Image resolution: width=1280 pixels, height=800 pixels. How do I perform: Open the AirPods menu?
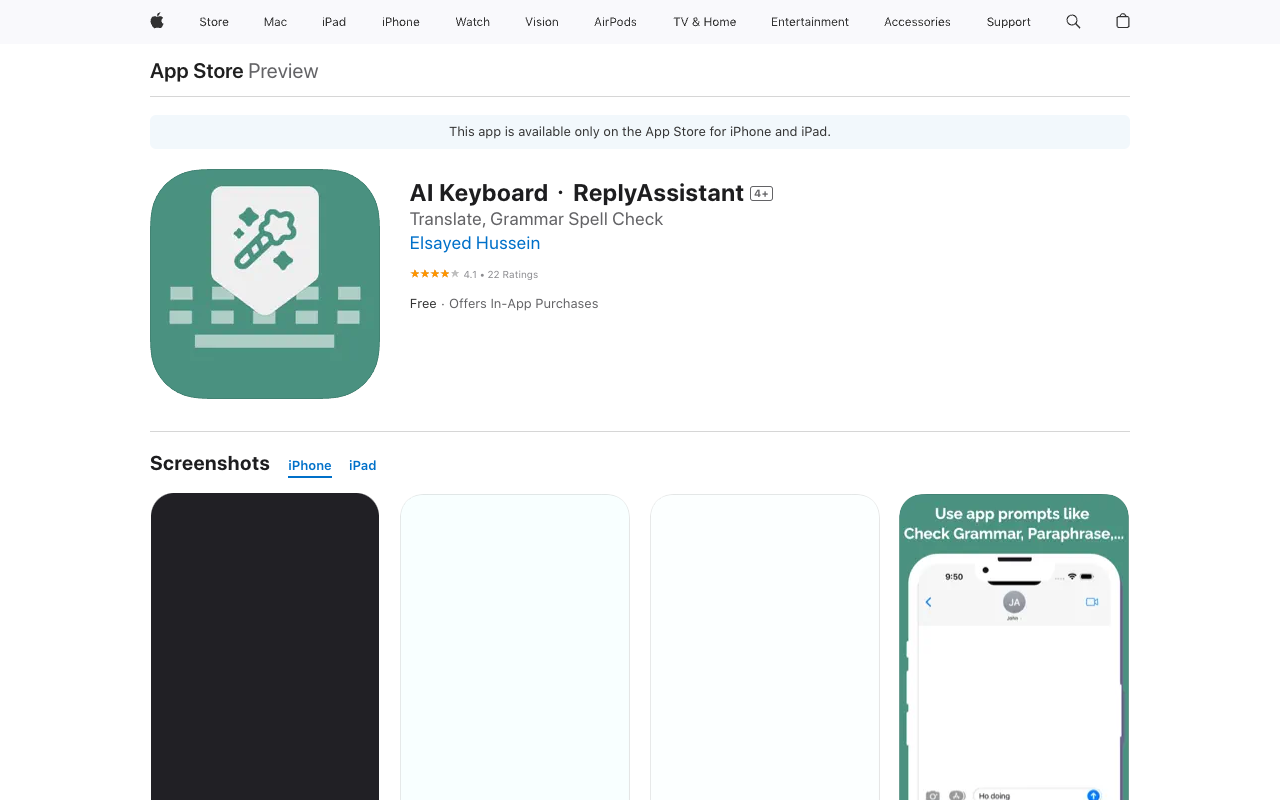(615, 22)
